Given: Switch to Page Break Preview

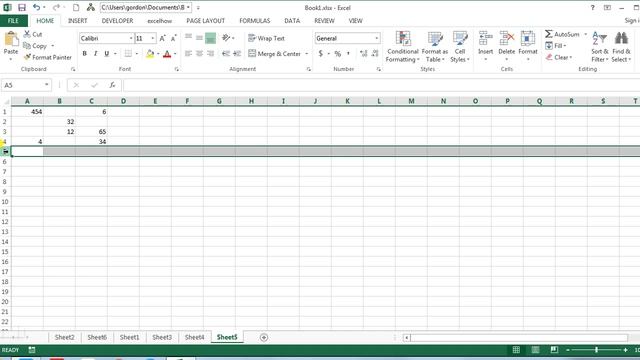Looking at the screenshot, I should pos(554,350).
